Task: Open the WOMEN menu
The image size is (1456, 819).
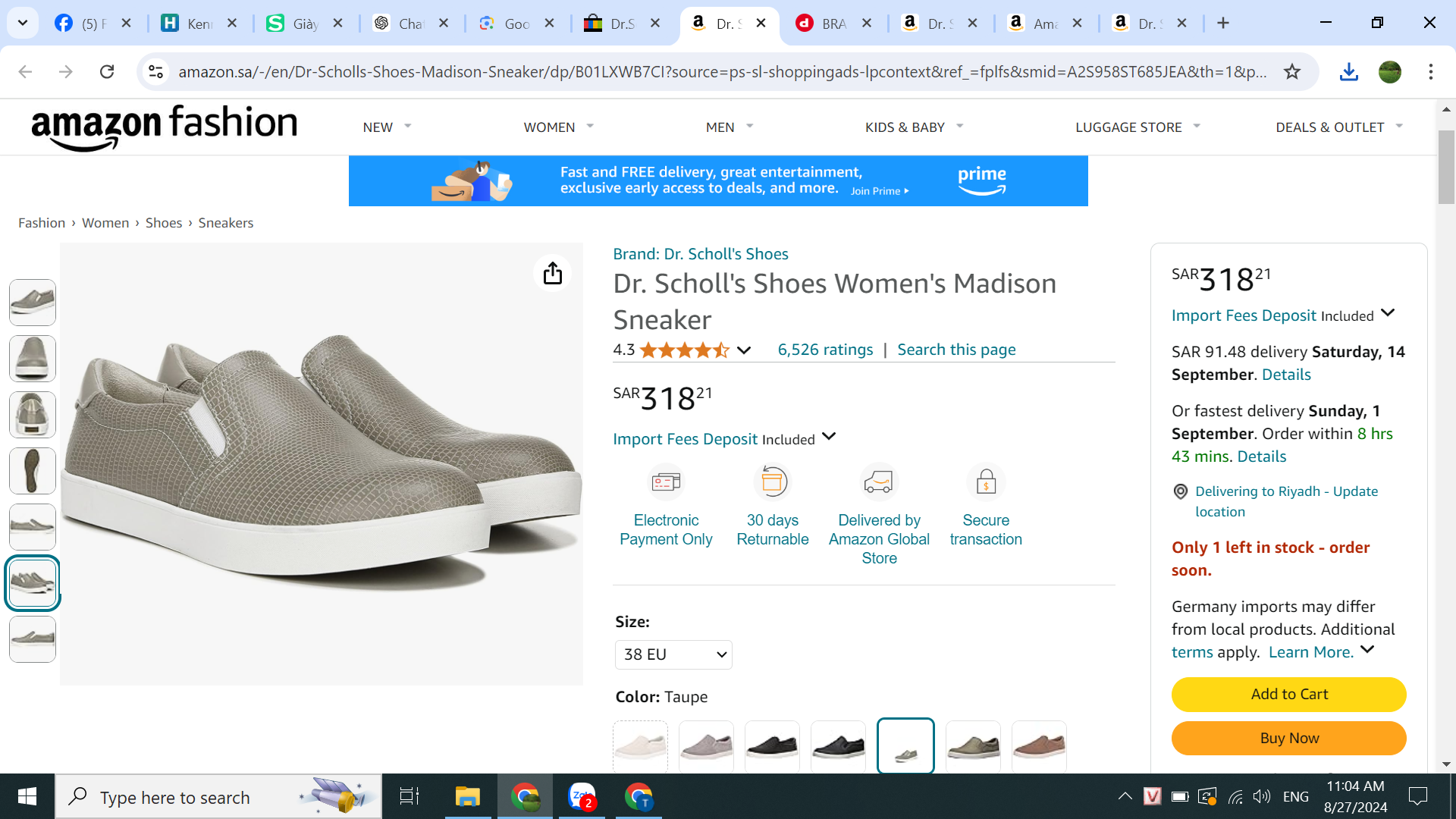Action: point(558,127)
